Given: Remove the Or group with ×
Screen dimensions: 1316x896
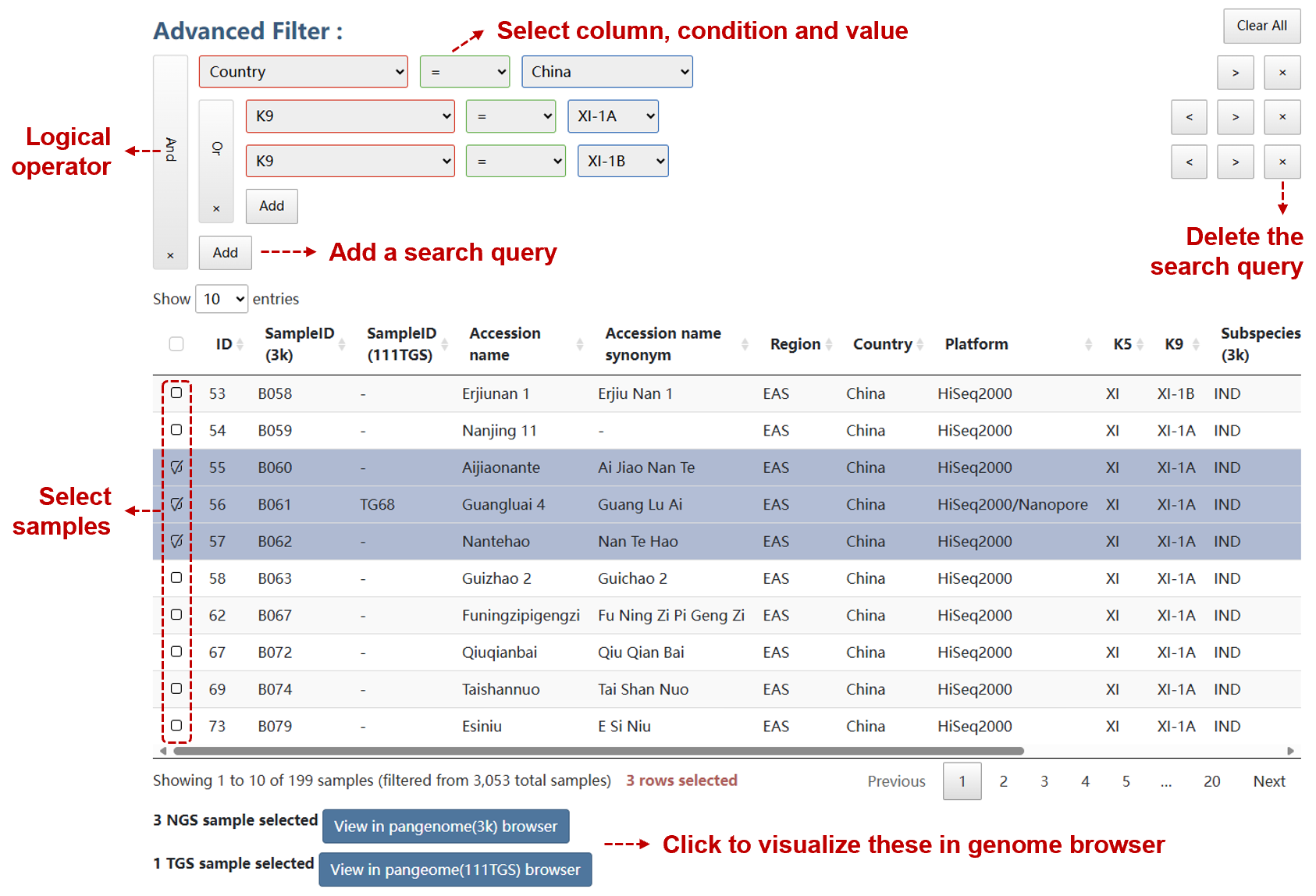Looking at the screenshot, I should [x=216, y=208].
